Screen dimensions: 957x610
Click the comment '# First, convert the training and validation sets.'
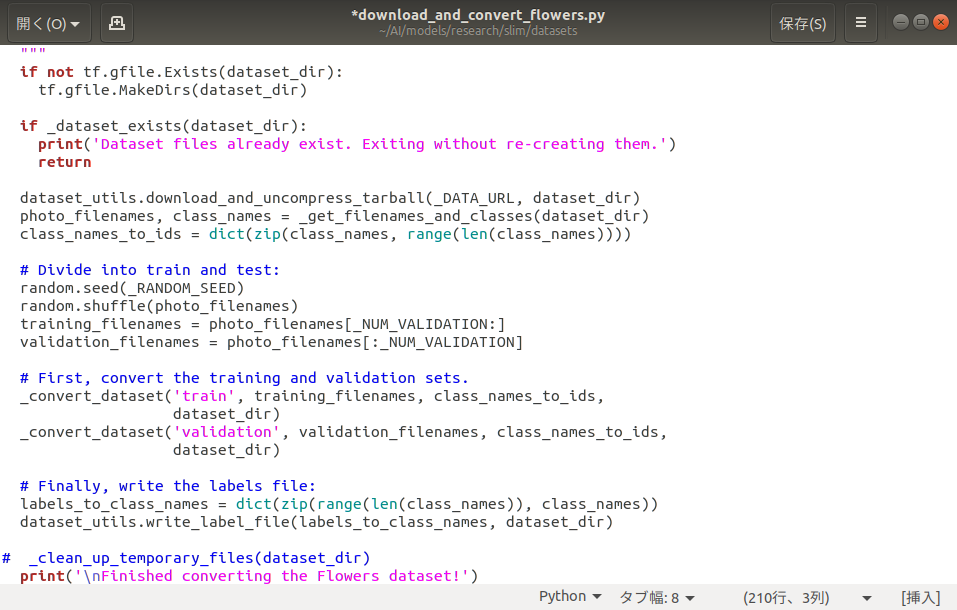(244, 378)
